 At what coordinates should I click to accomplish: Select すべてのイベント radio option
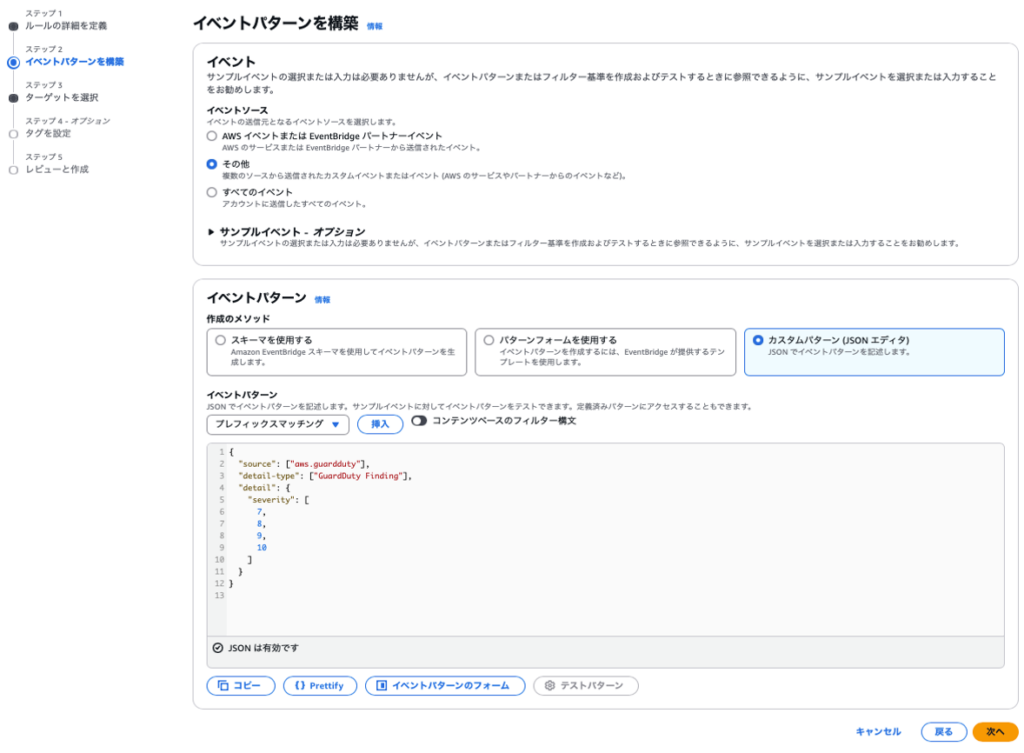(211, 192)
